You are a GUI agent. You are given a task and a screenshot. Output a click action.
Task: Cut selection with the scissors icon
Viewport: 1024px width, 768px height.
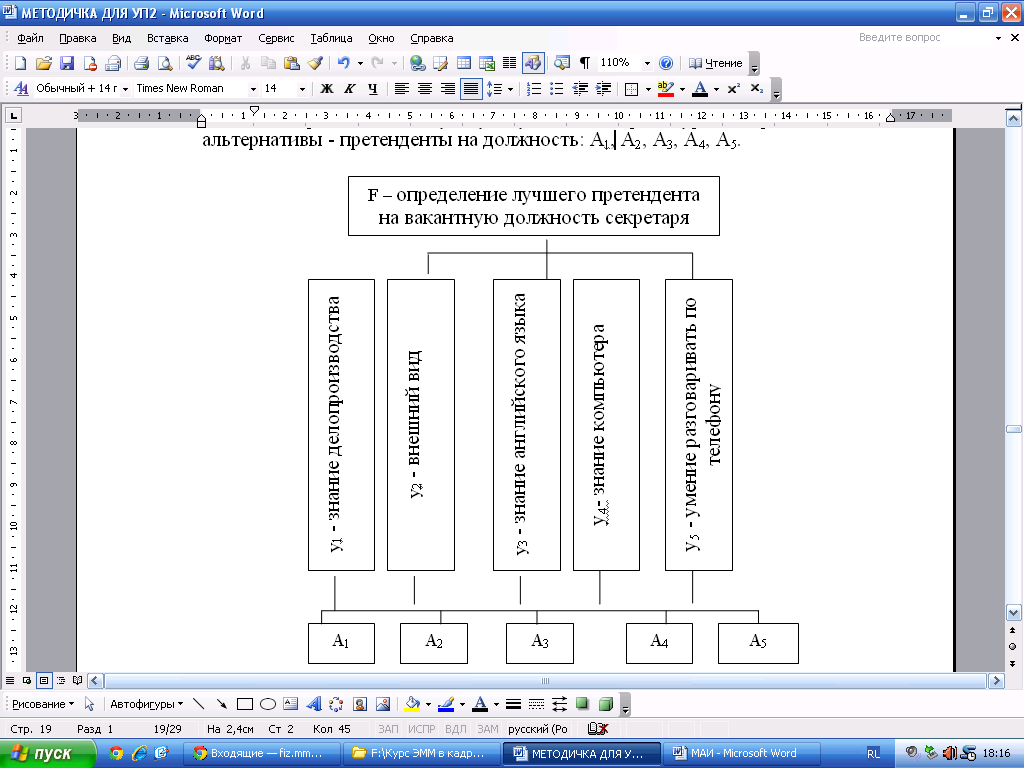pyautogui.click(x=246, y=63)
